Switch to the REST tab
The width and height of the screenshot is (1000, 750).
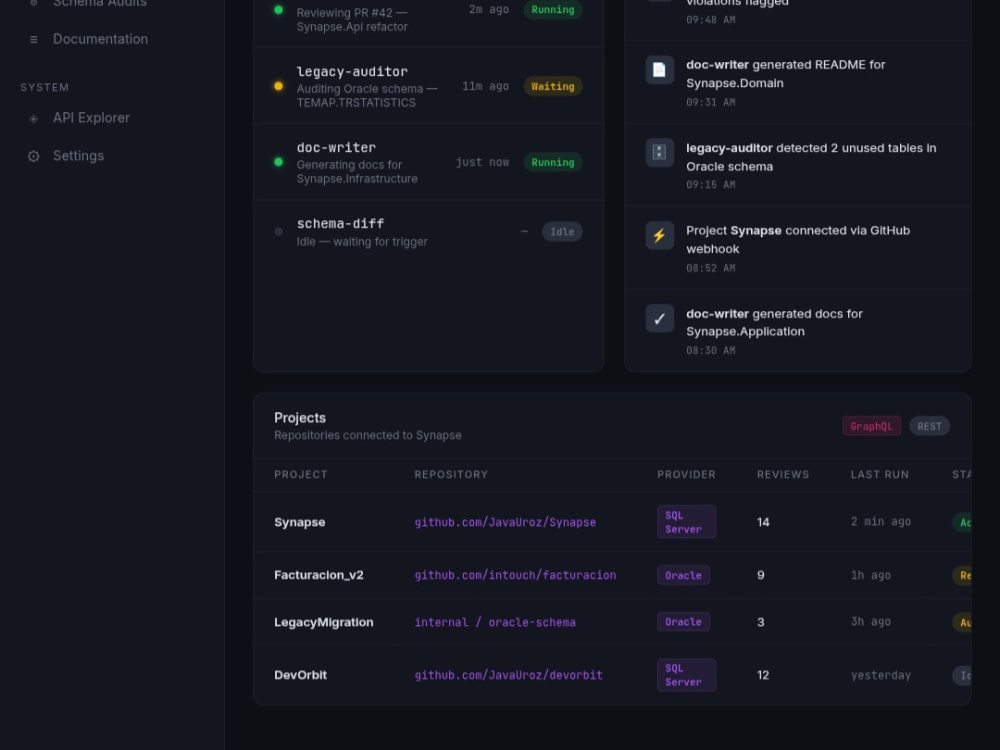point(929,426)
